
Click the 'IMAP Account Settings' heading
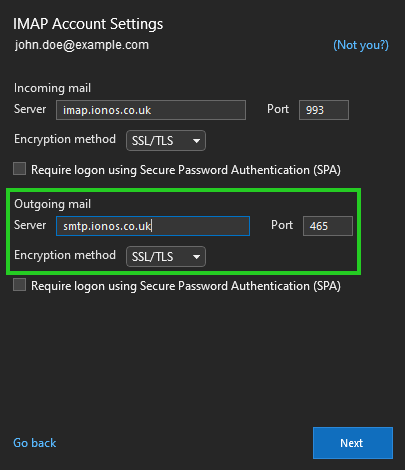(88, 24)
